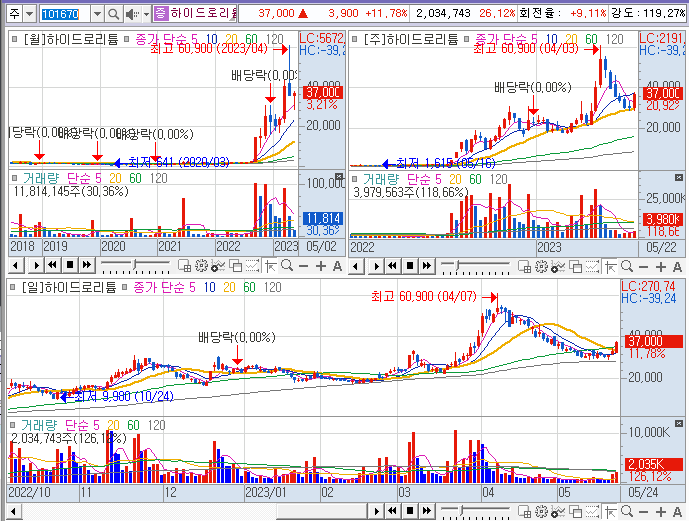The image size is (689, 521).
Task: Click the A auto-fit button in the monthly toolbar
Action: tap(337, 266)
